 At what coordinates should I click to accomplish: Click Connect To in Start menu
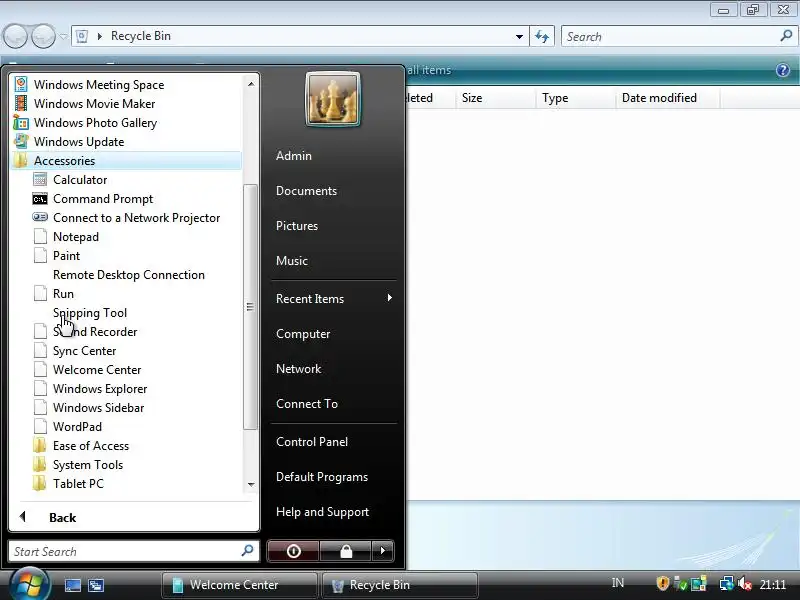click(307, 404)
